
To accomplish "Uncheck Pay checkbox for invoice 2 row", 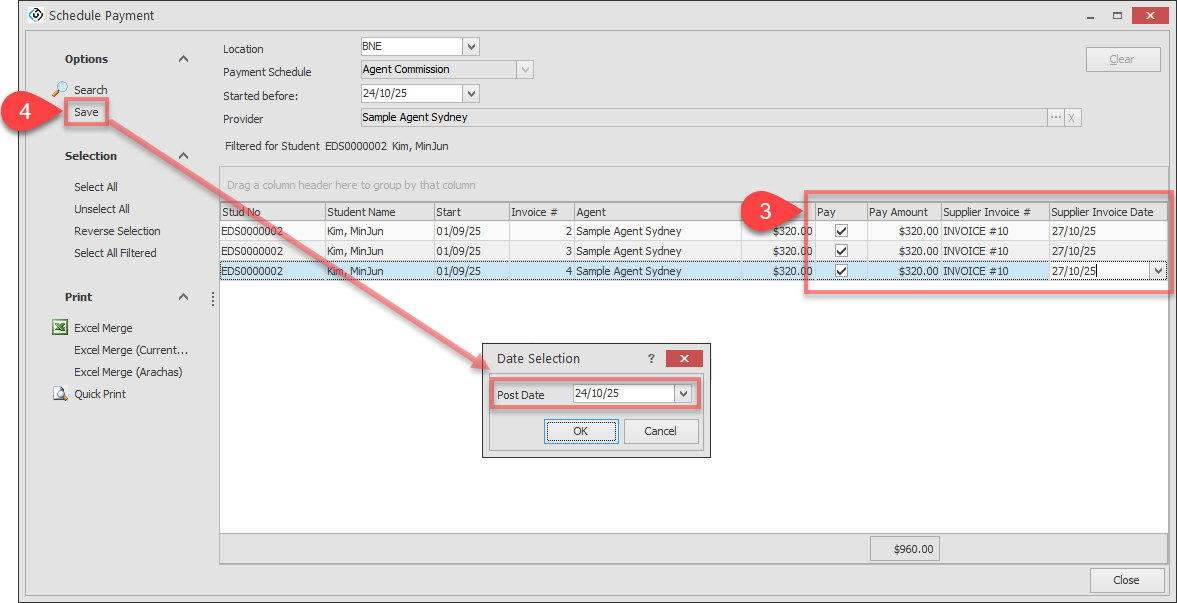I will [x=841, y=231].
